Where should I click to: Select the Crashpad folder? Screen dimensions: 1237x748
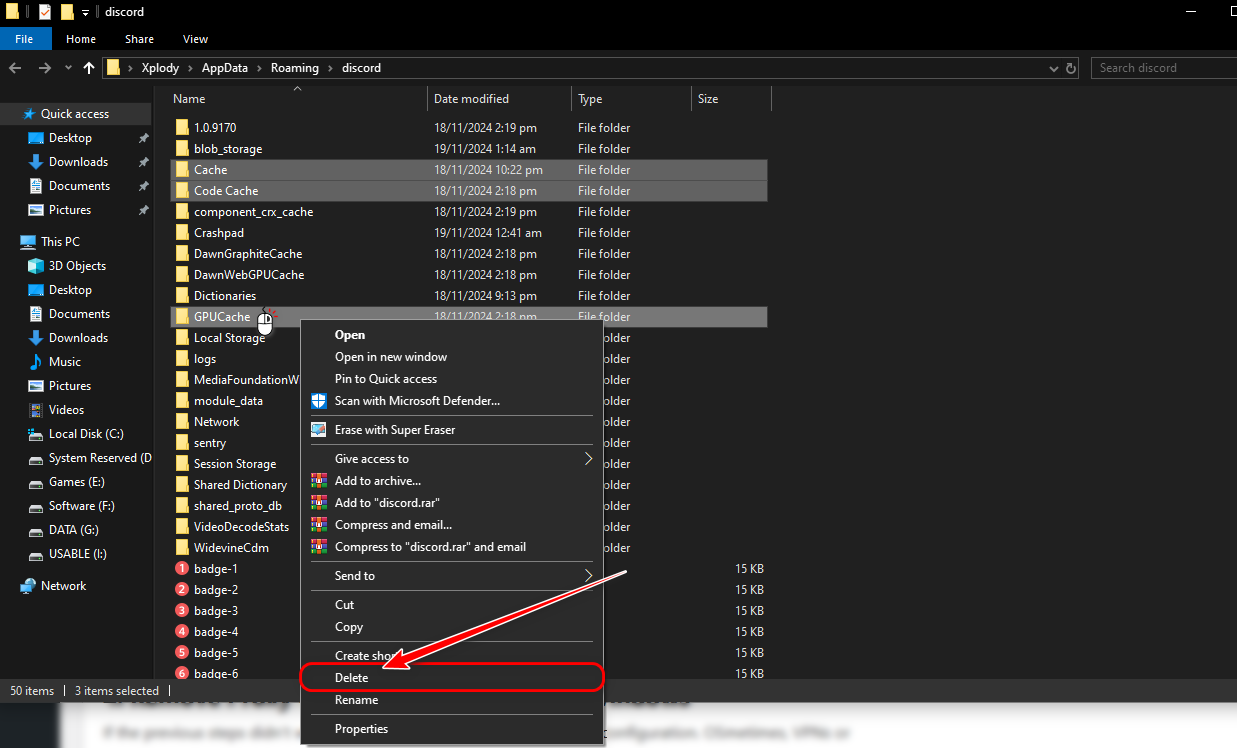(219, 233)
